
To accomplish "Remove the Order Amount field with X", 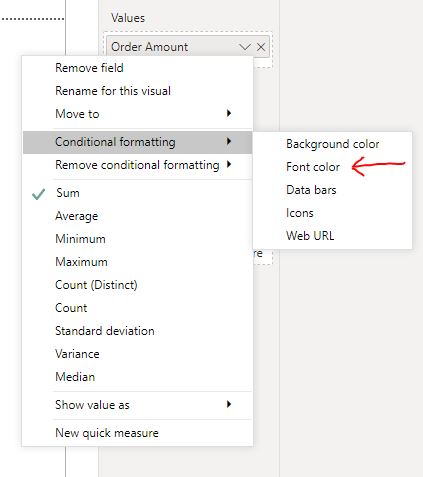I will 261,47.
